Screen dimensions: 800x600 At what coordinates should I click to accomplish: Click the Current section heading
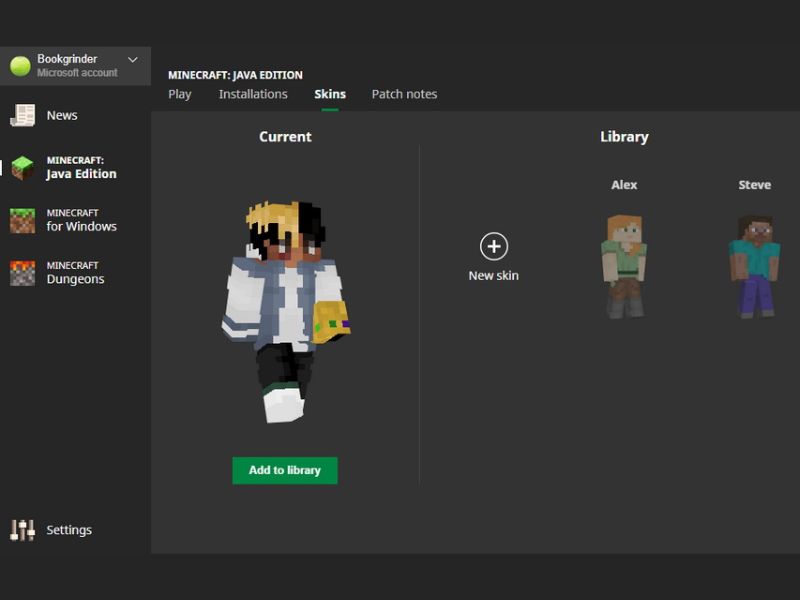285,137
